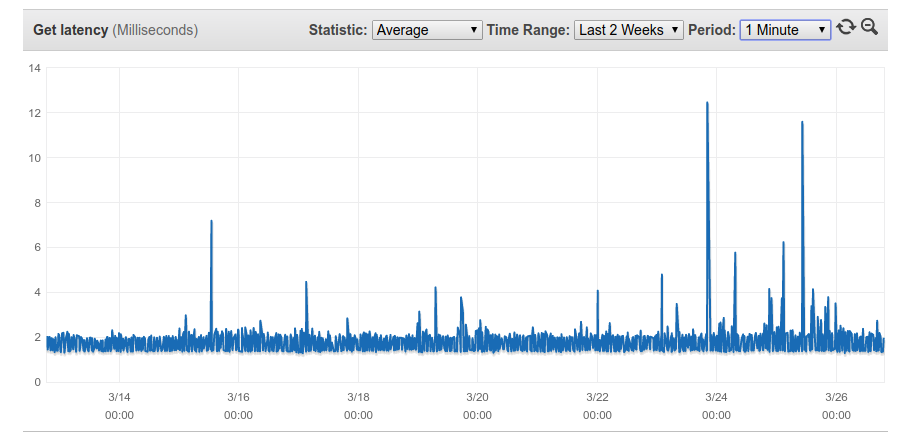Open the Statistic dropdown showing Average

click(x=427, y=30)
